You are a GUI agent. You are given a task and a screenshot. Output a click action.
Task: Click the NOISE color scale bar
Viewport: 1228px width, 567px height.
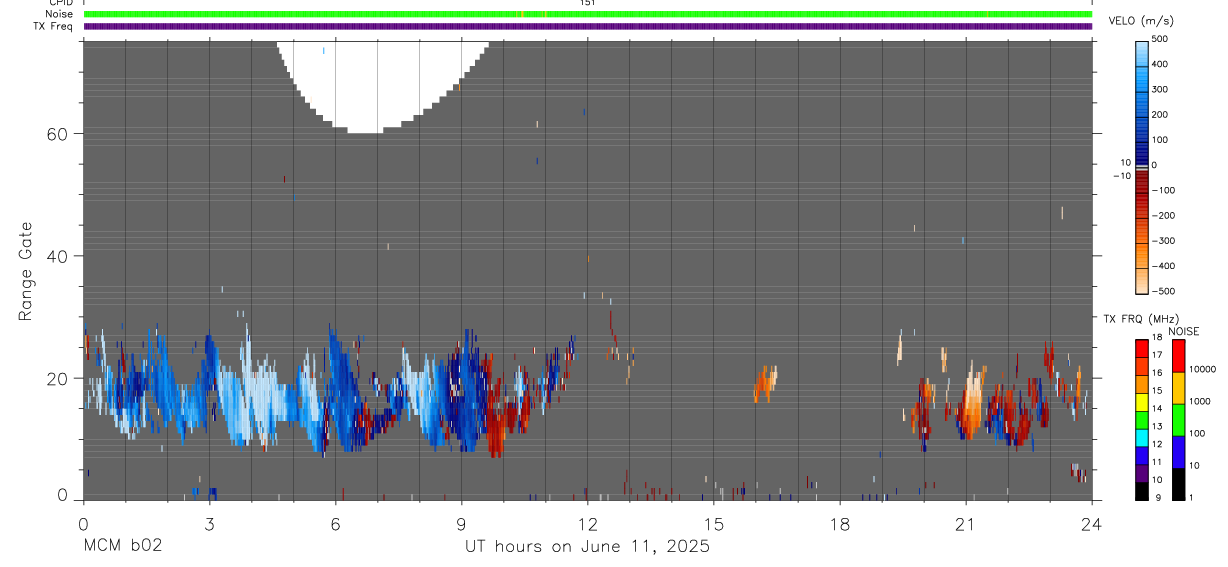pos(1178,418)
